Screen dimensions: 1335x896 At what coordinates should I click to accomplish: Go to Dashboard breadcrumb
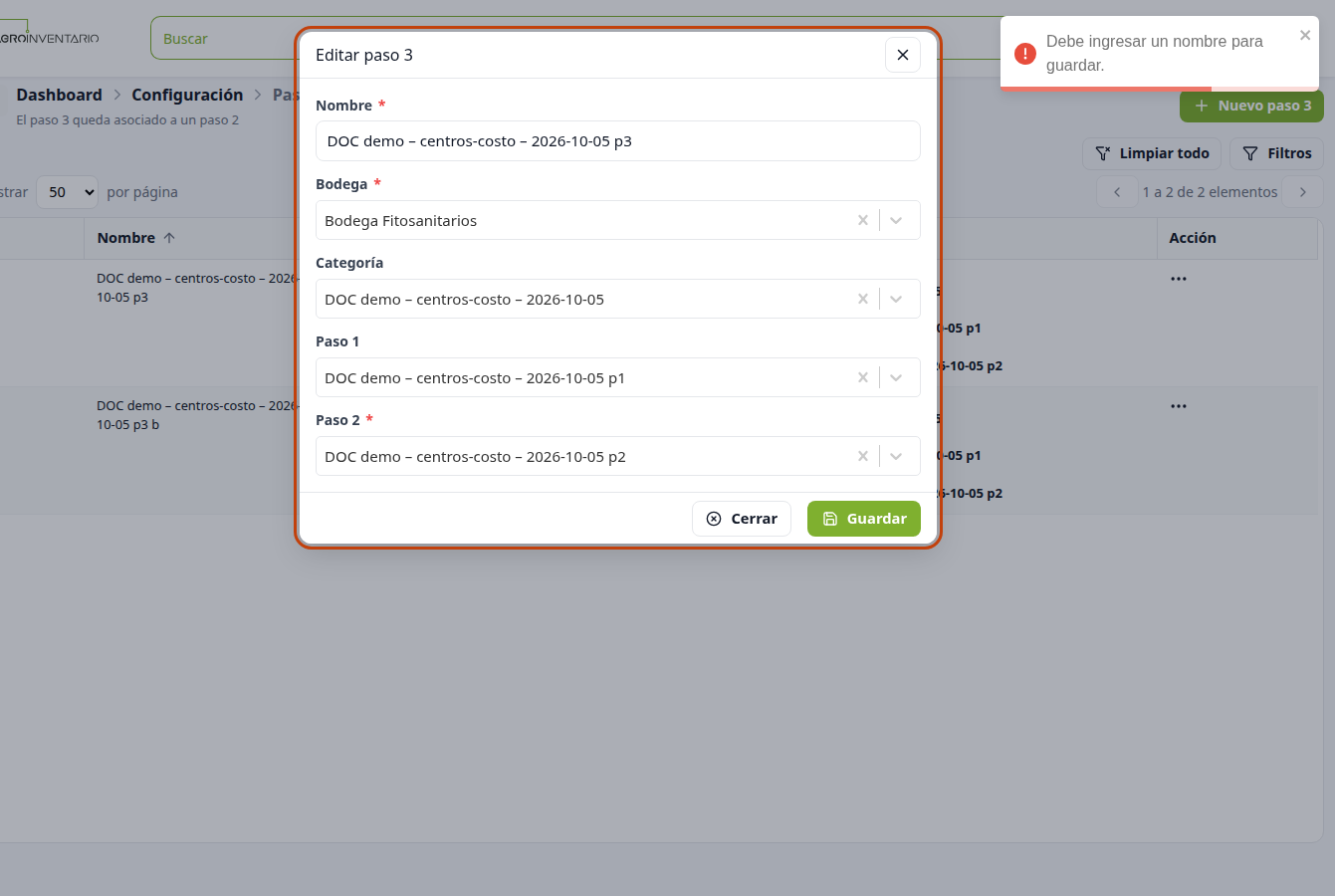[59, 95]
